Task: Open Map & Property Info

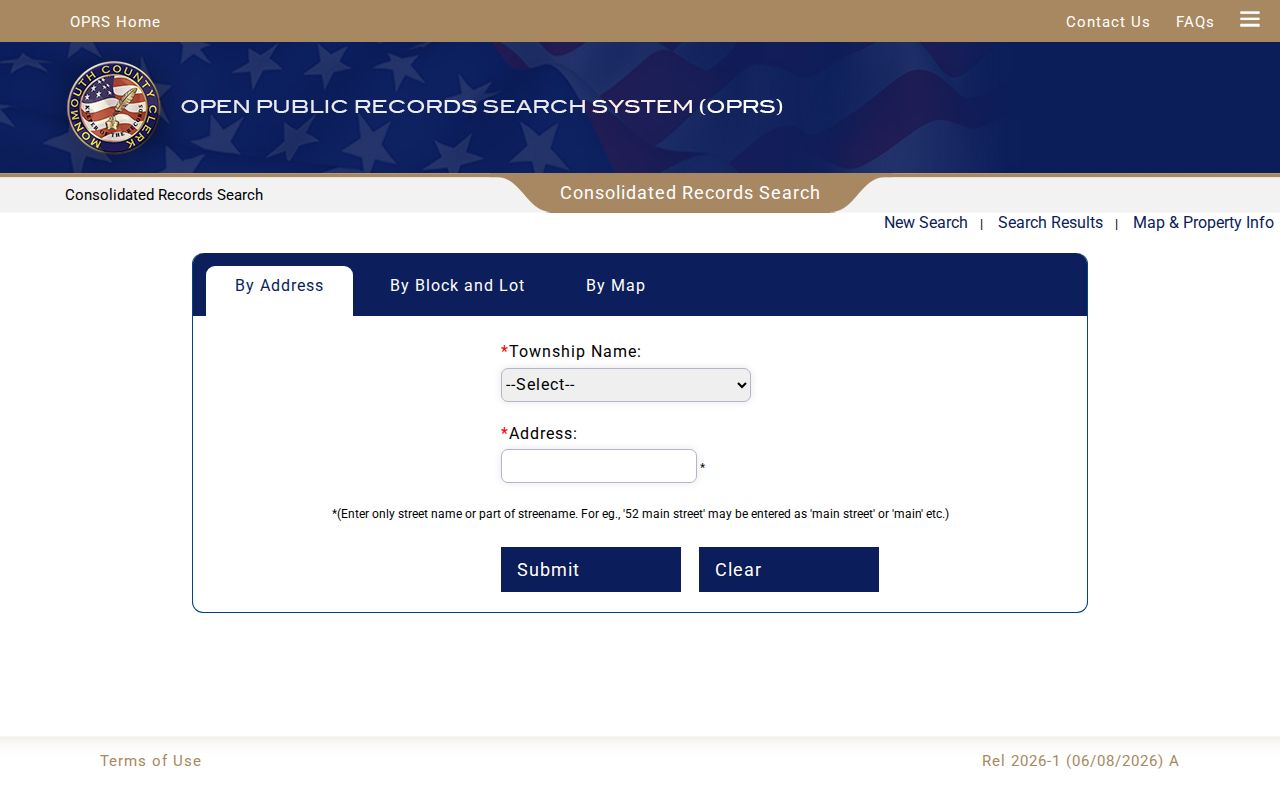Action: pyautogui.click(x=1203, y=223)
